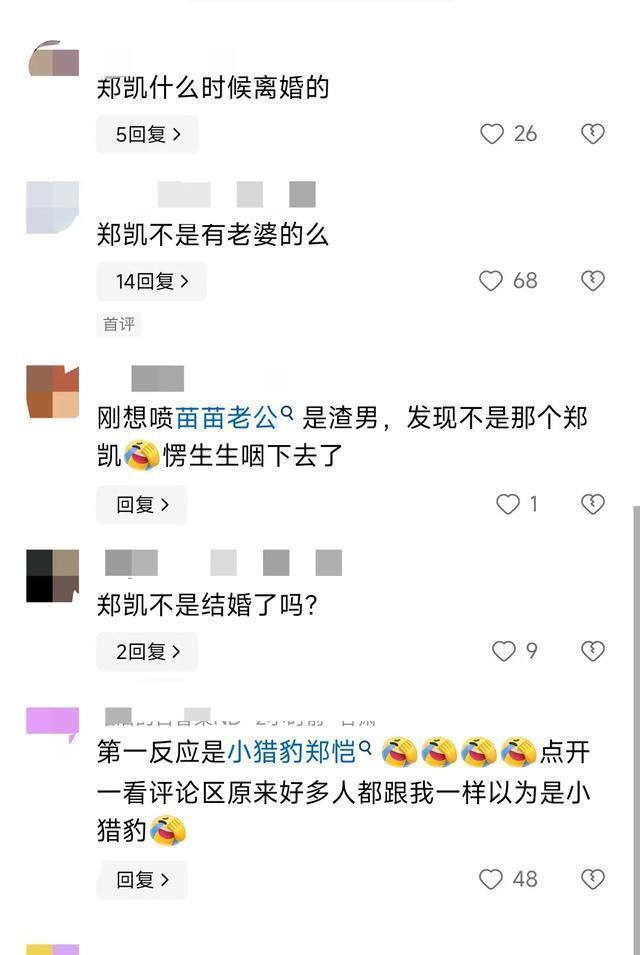640x955 pixels.
Task: Open the first commenter's avatar
Action: (54, 58)
